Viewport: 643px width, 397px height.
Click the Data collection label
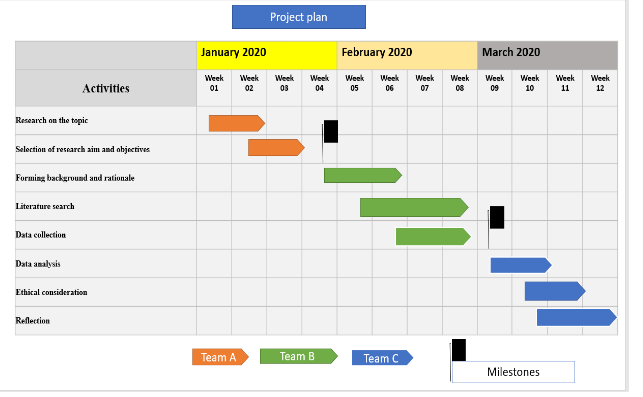(41, 235)
